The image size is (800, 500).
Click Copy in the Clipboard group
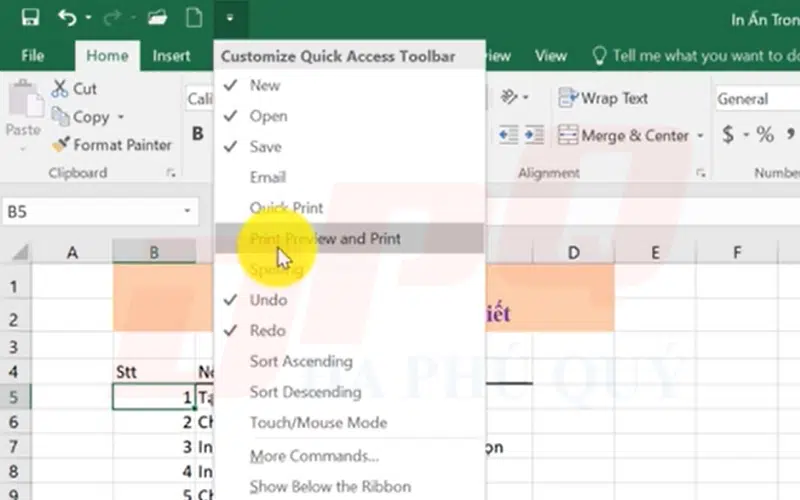82,117
